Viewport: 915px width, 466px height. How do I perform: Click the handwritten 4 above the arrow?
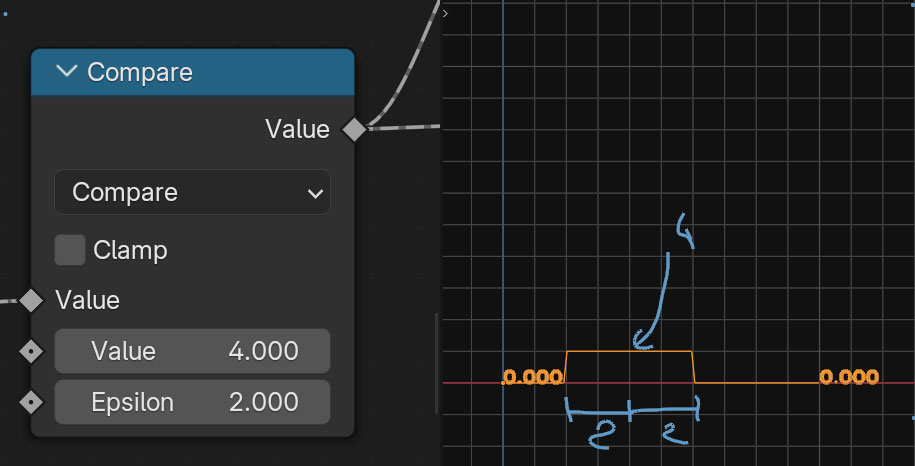coord(685,231)
